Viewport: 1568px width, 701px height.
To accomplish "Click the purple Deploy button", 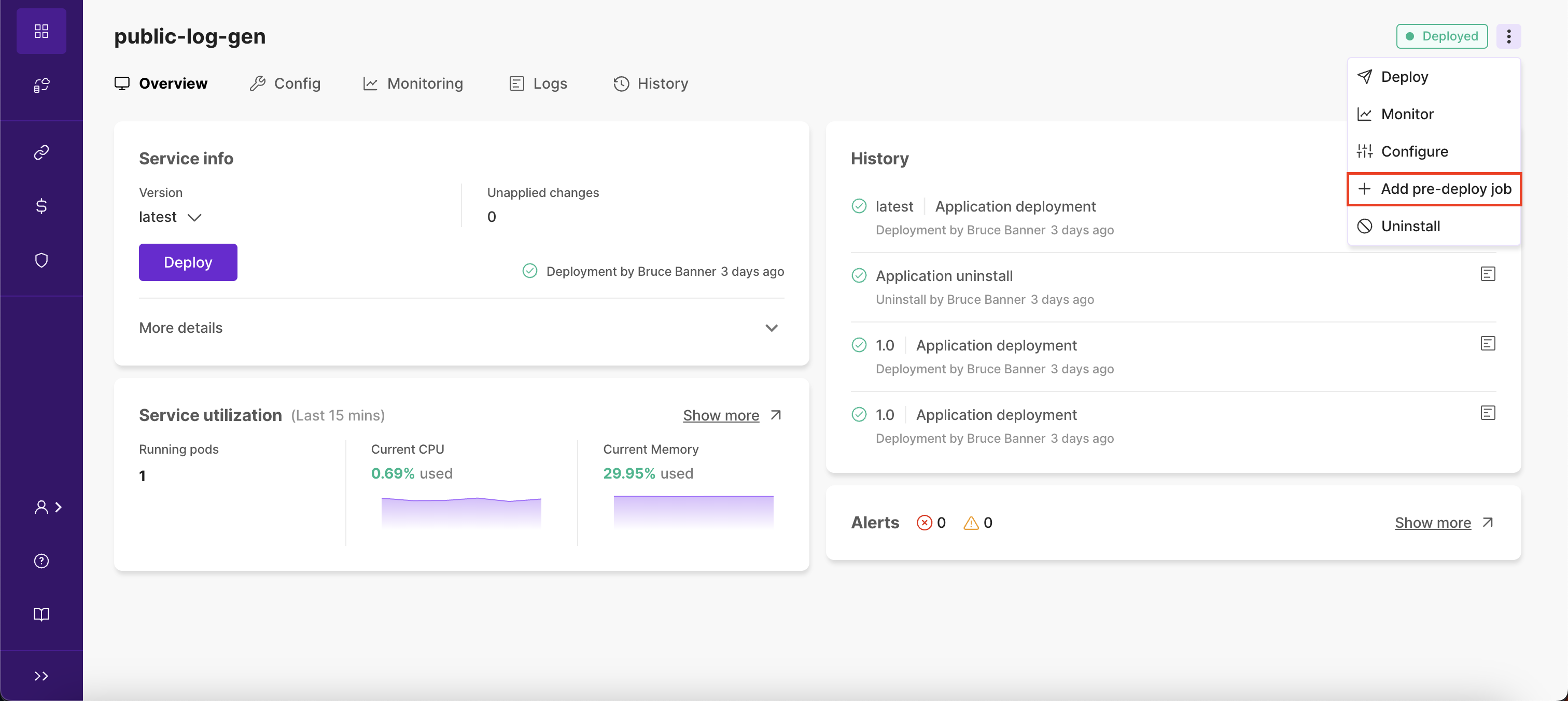I will click(188, 262).
